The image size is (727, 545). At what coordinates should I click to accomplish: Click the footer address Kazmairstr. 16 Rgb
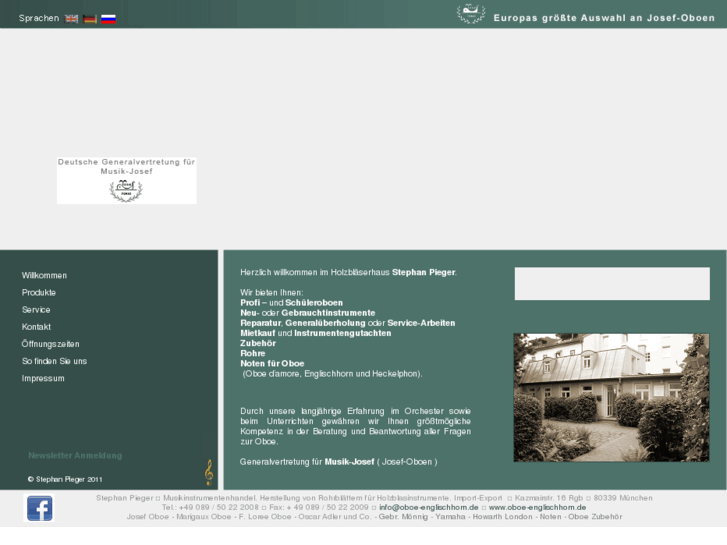548,498
